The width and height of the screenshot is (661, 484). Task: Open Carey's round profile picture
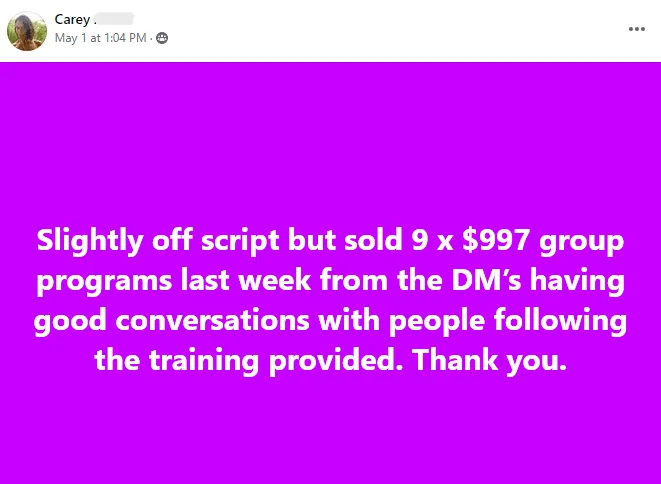pyautogui.click(x=27, y=31)
